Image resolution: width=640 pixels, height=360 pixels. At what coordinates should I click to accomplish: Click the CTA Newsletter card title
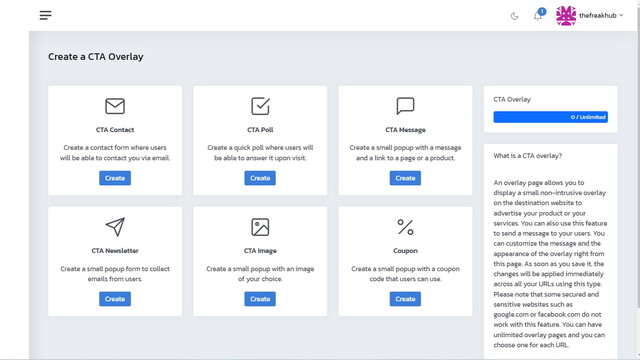[115, 251]
